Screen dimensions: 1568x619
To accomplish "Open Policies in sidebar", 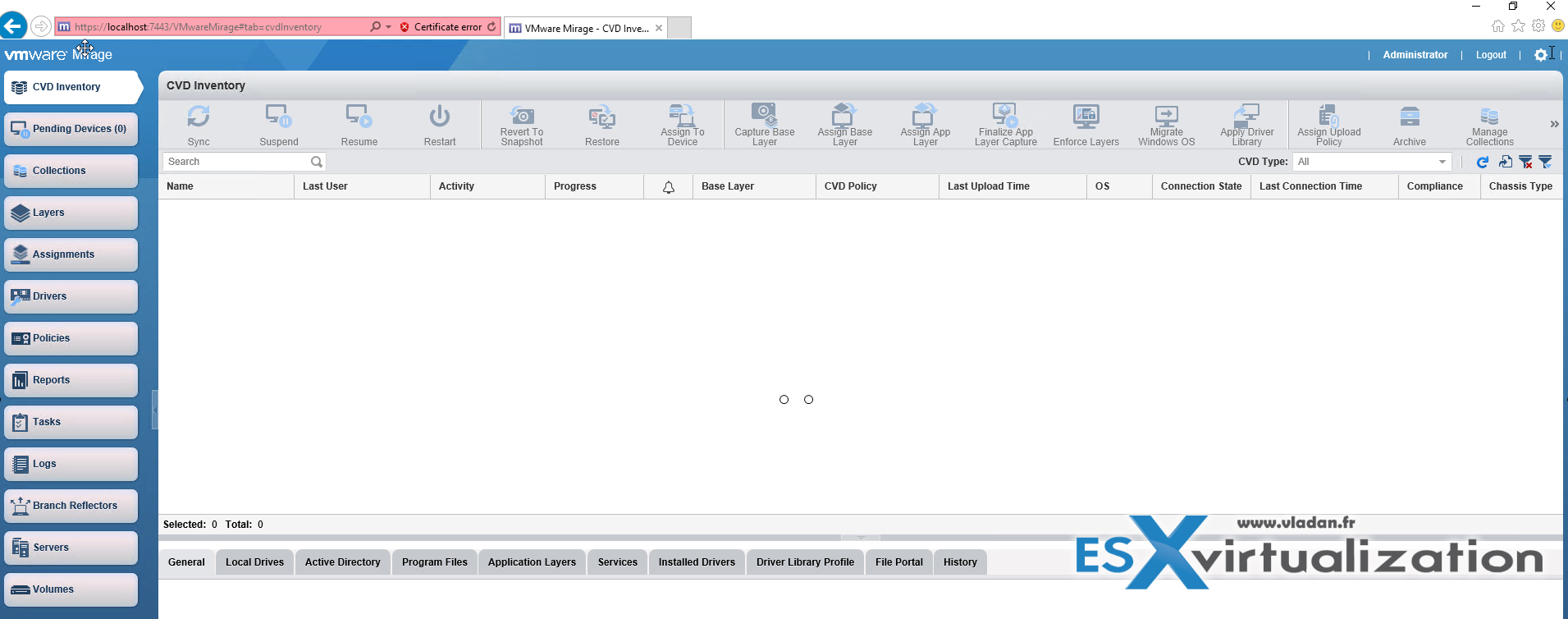I will (x=71, y=338).
